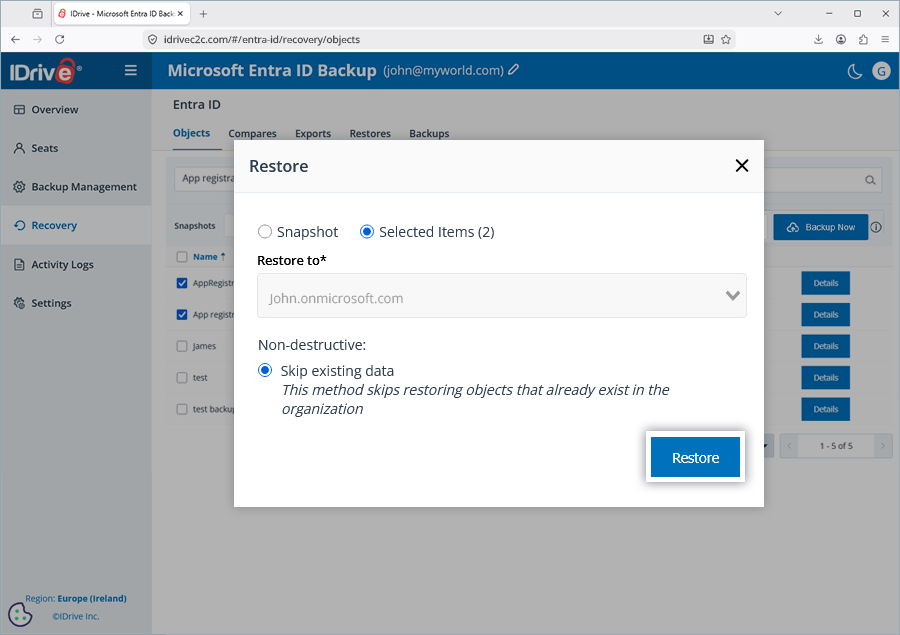Click the search magnifier icon
The width and height of the screenshot is (900, 635).
click(870, 180)
